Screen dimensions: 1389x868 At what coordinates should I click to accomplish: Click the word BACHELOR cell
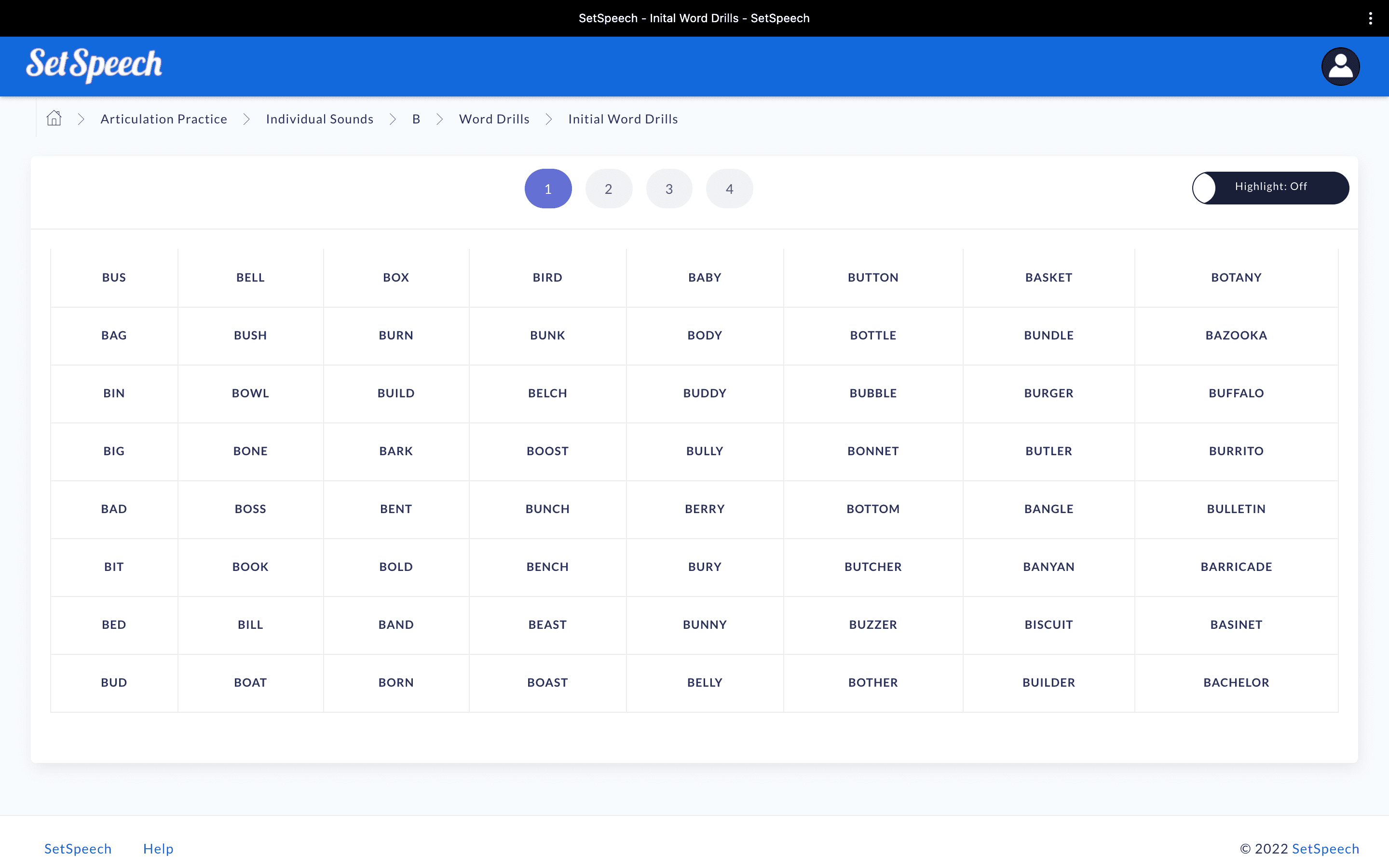pos(1236,682)
